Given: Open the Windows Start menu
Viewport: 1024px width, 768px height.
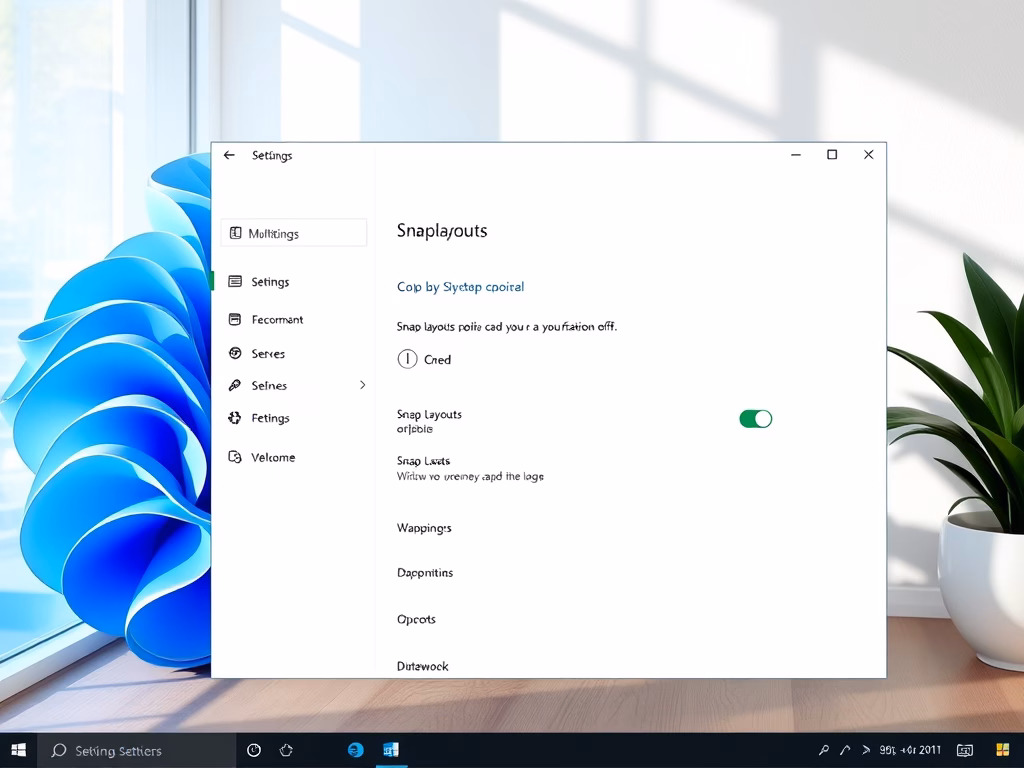Looking at the screenshot, I should click(18, 750).
